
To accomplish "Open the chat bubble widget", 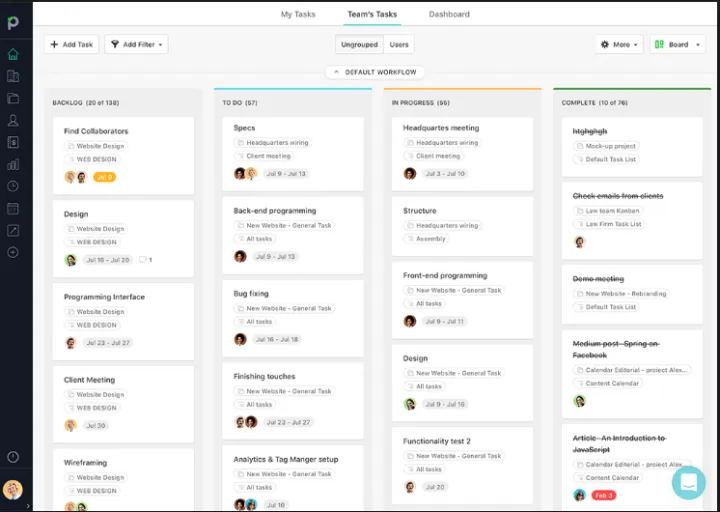I will click(x=688, y=481).
